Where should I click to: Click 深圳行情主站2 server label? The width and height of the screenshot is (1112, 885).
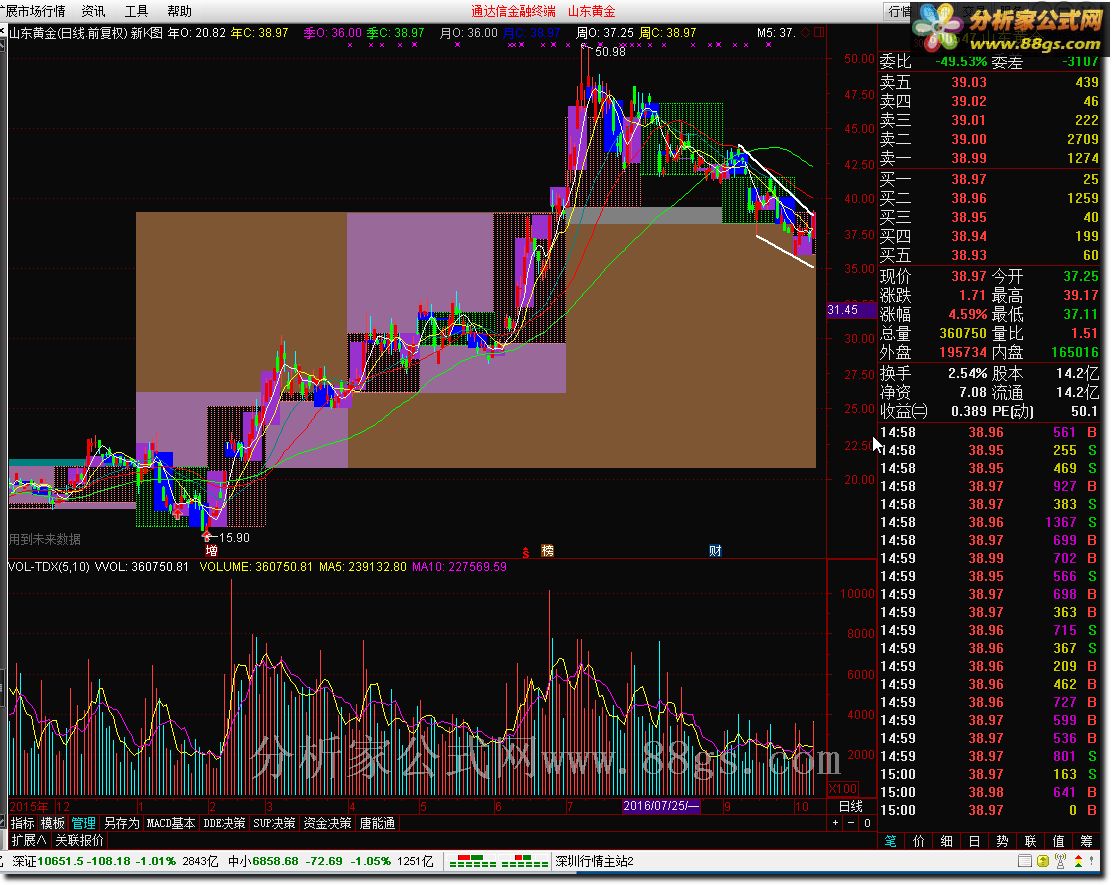(594, 862)
